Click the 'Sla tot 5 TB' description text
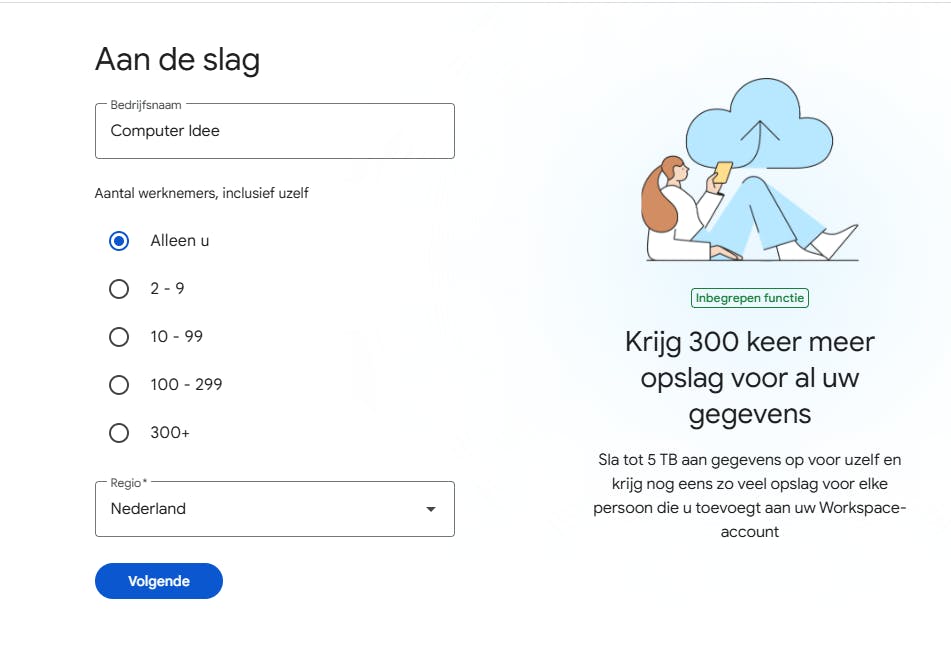The width and height of the screenshot is (951, 669). click(749, 496)
